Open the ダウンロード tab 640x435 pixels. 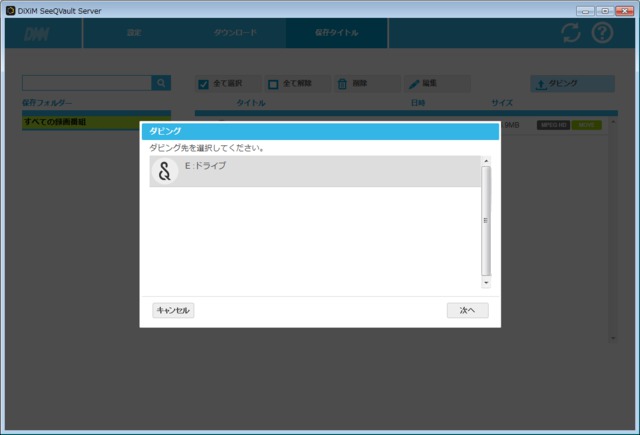235,33
